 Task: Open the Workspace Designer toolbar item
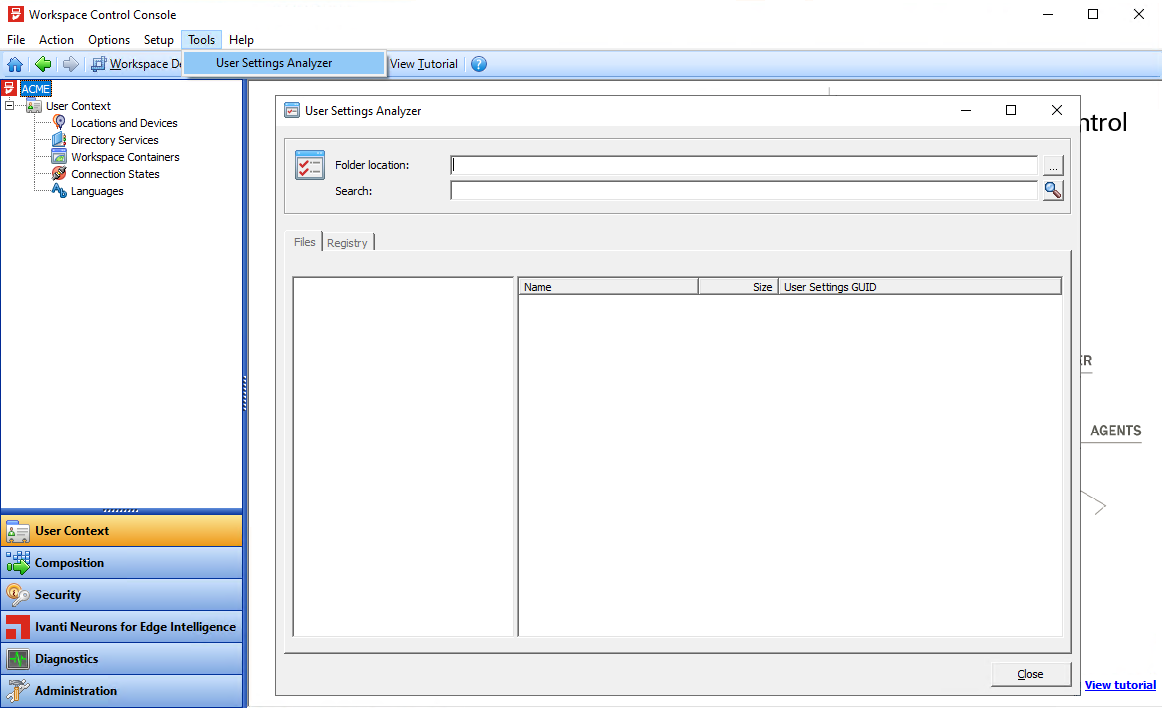(136, 64)
